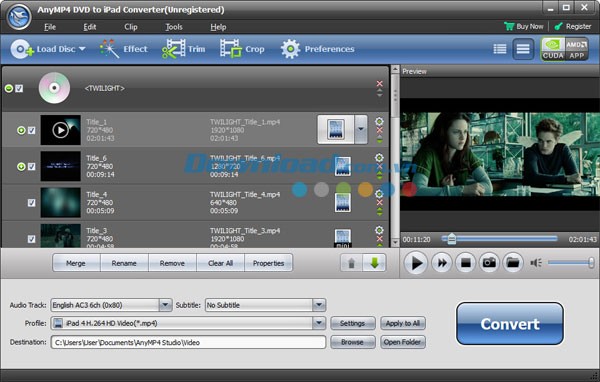Switch to detailed list view mode
The image size is (600, 382).
tap(500, 49)
